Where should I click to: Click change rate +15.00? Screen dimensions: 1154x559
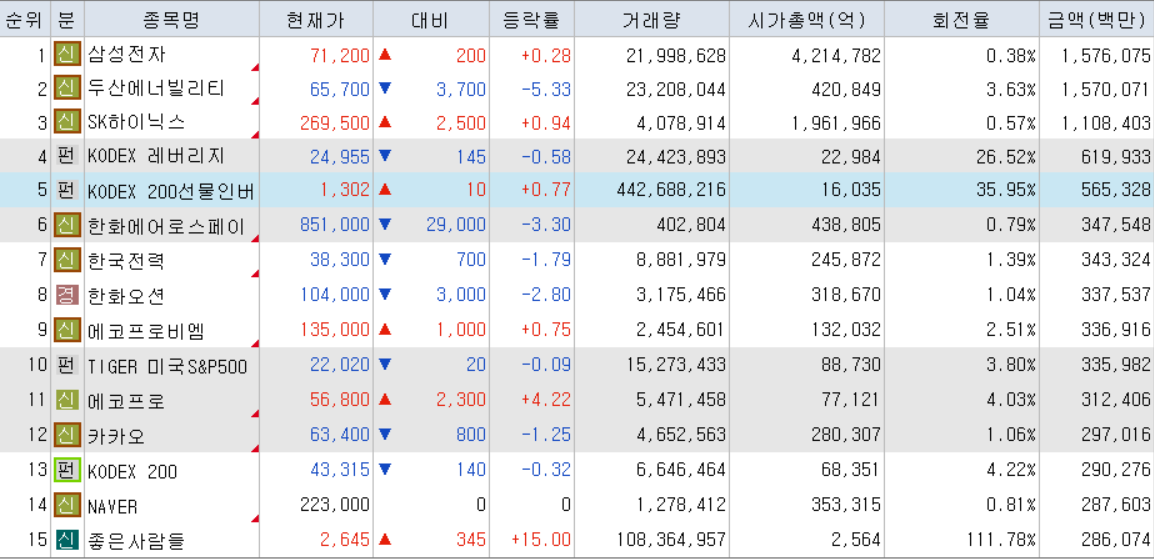[x=541, y=541]
